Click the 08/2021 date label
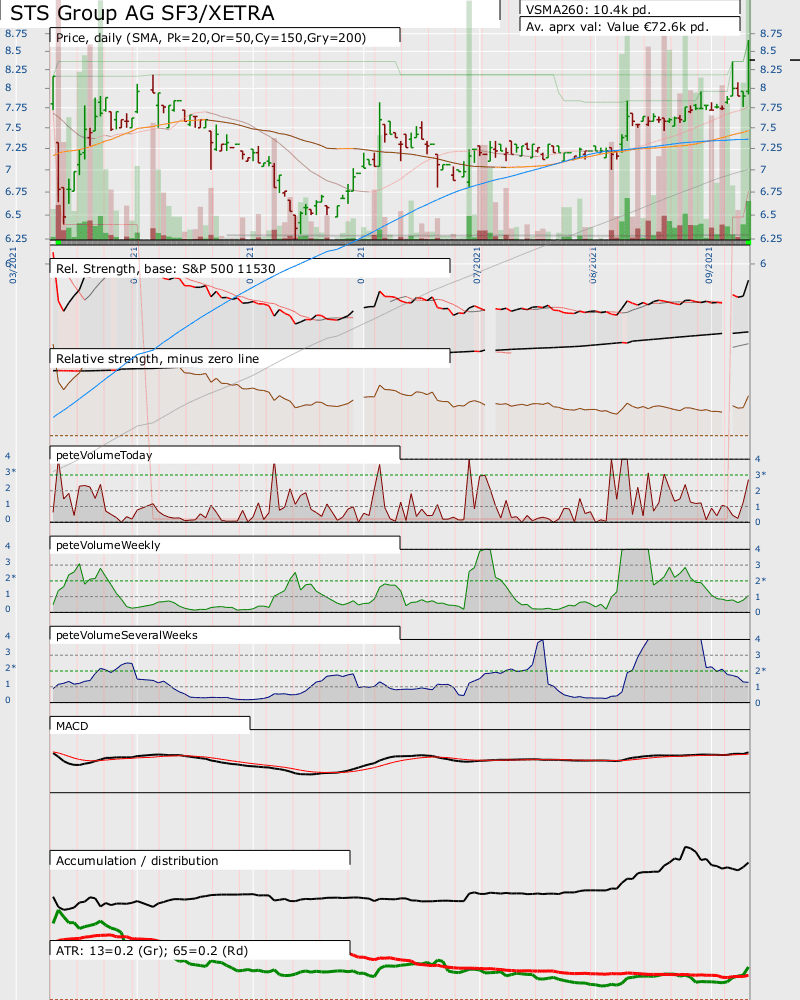 (593, 265)
